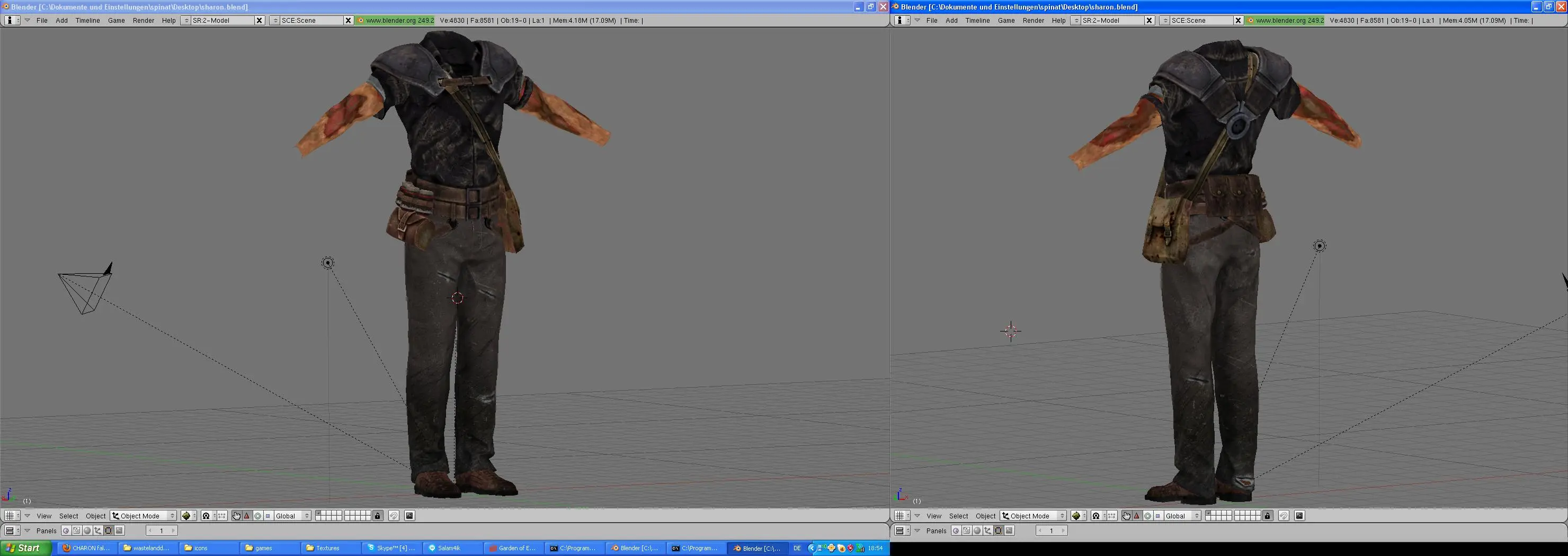Open the Render menu in left window
This screenshot has width=1568, height=556.
click(143, 20)
